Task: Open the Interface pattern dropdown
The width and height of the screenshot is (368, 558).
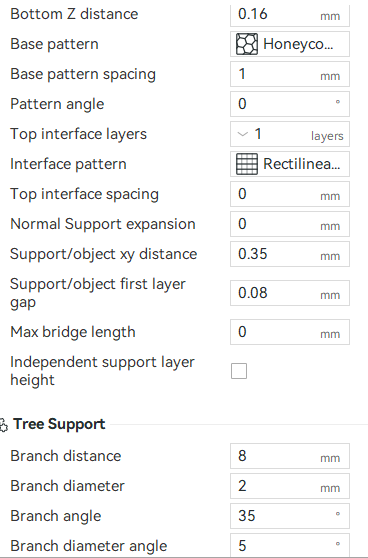Action: coord(290,164)
